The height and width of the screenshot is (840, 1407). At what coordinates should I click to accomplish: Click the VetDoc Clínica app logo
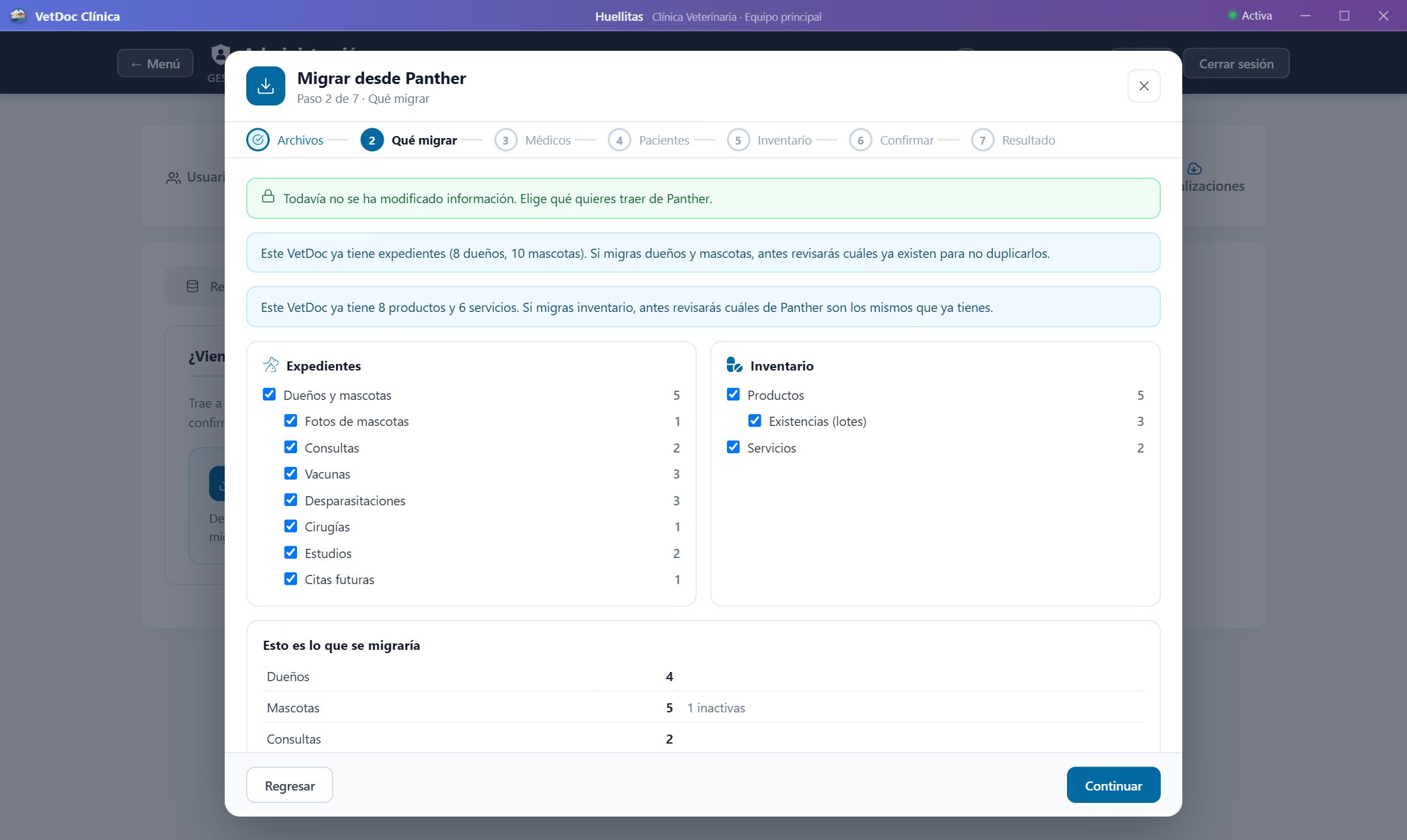point(18,16)
